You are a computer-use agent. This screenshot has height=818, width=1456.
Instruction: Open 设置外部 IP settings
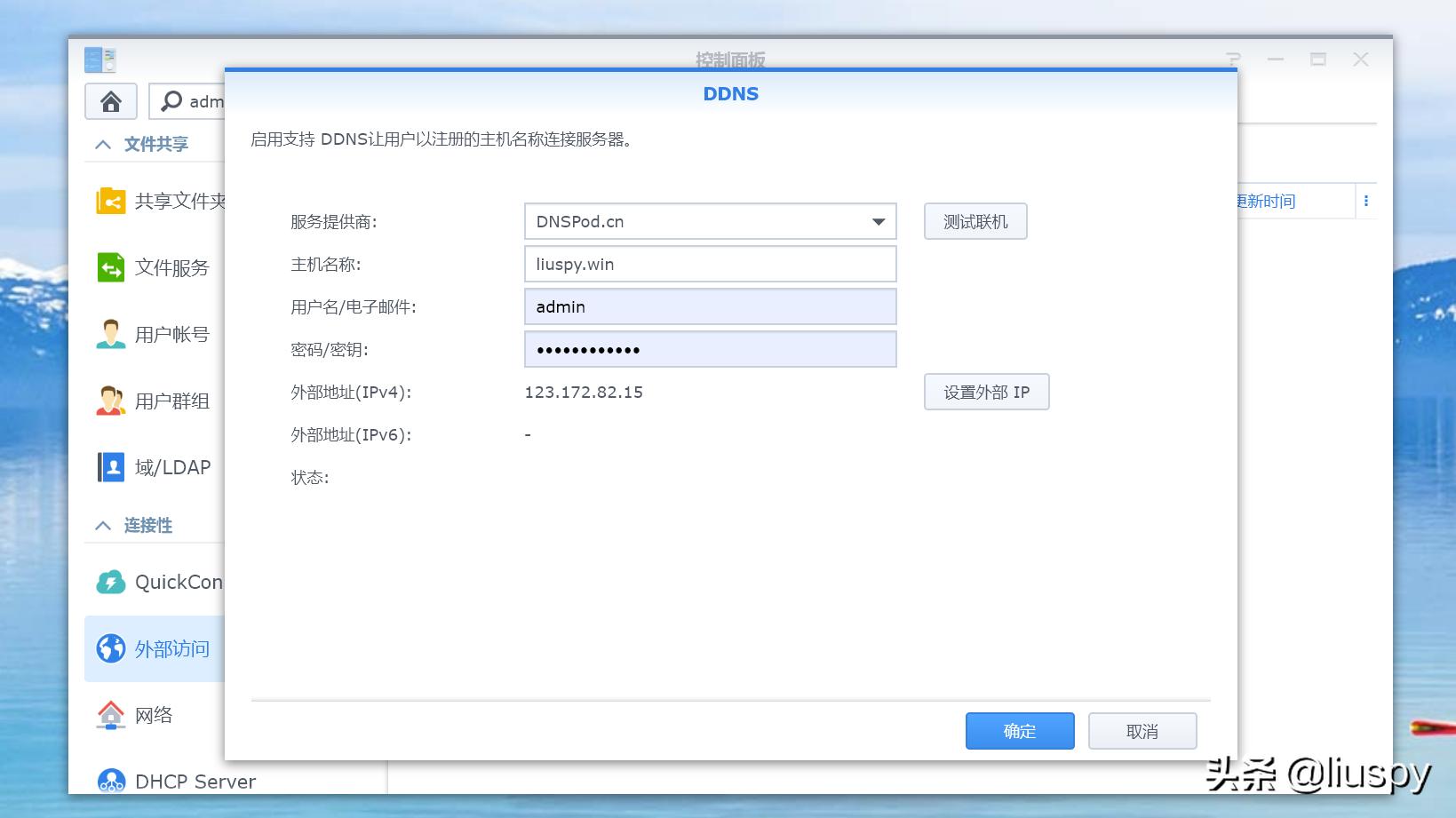click(x=986, y=392)
